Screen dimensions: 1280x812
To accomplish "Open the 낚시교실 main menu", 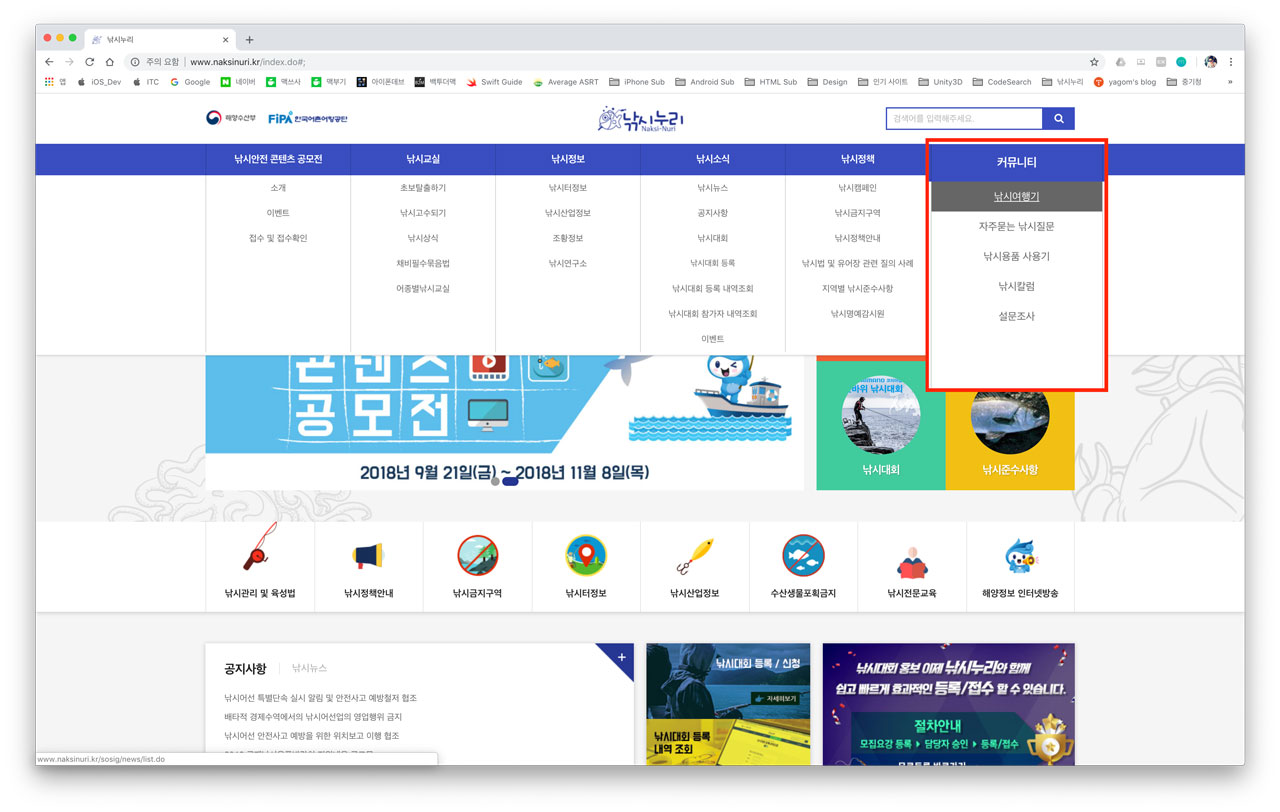I will click(x=423, y=159).
